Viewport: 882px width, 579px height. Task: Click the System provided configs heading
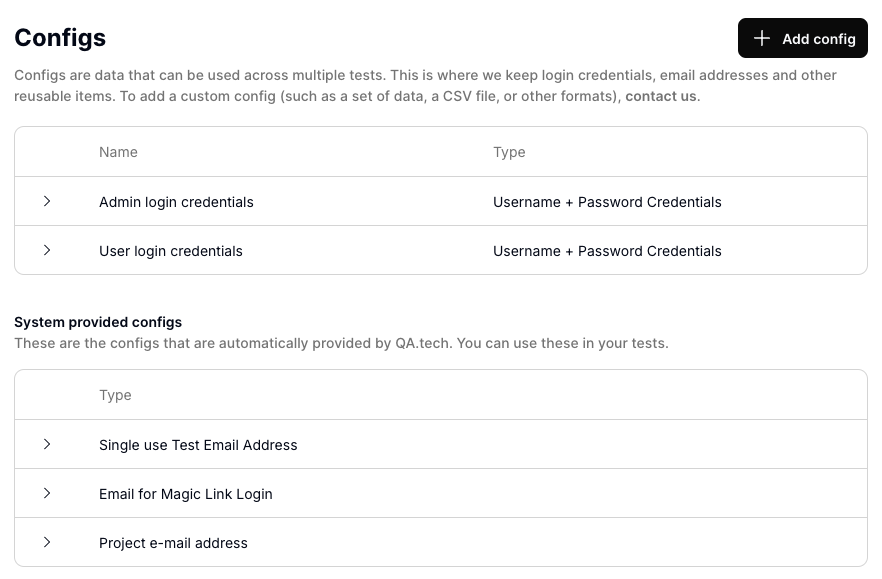(98, 322)
